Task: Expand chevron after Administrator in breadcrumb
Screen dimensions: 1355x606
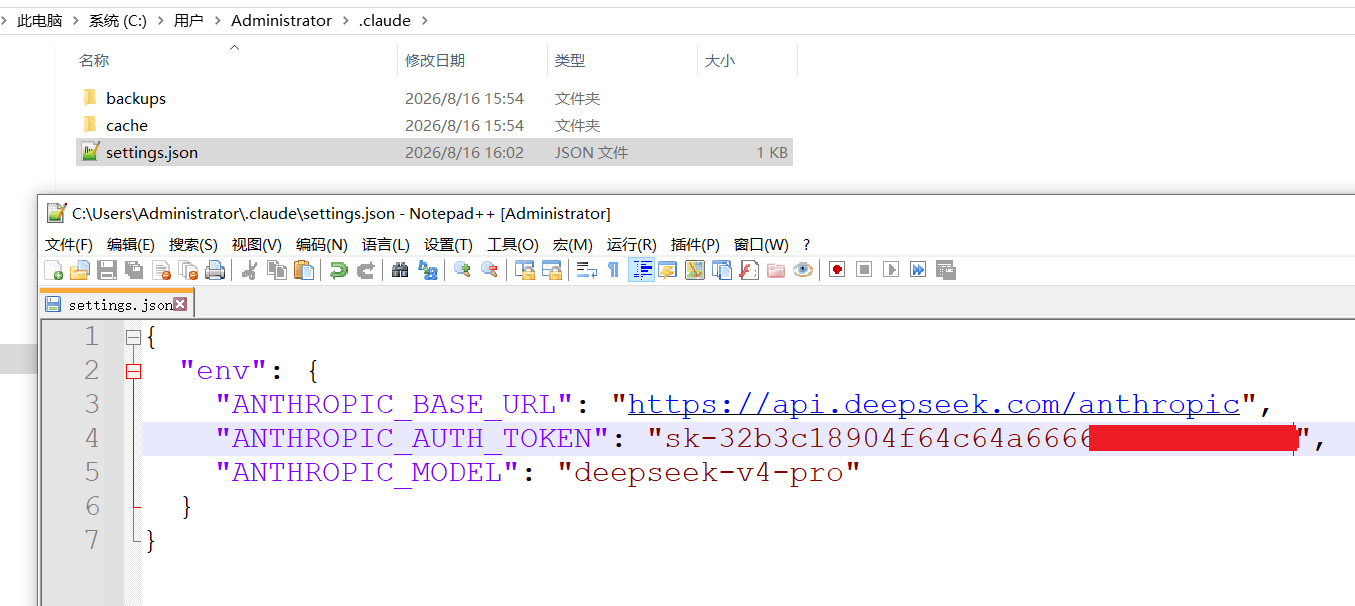Action: 345,20
